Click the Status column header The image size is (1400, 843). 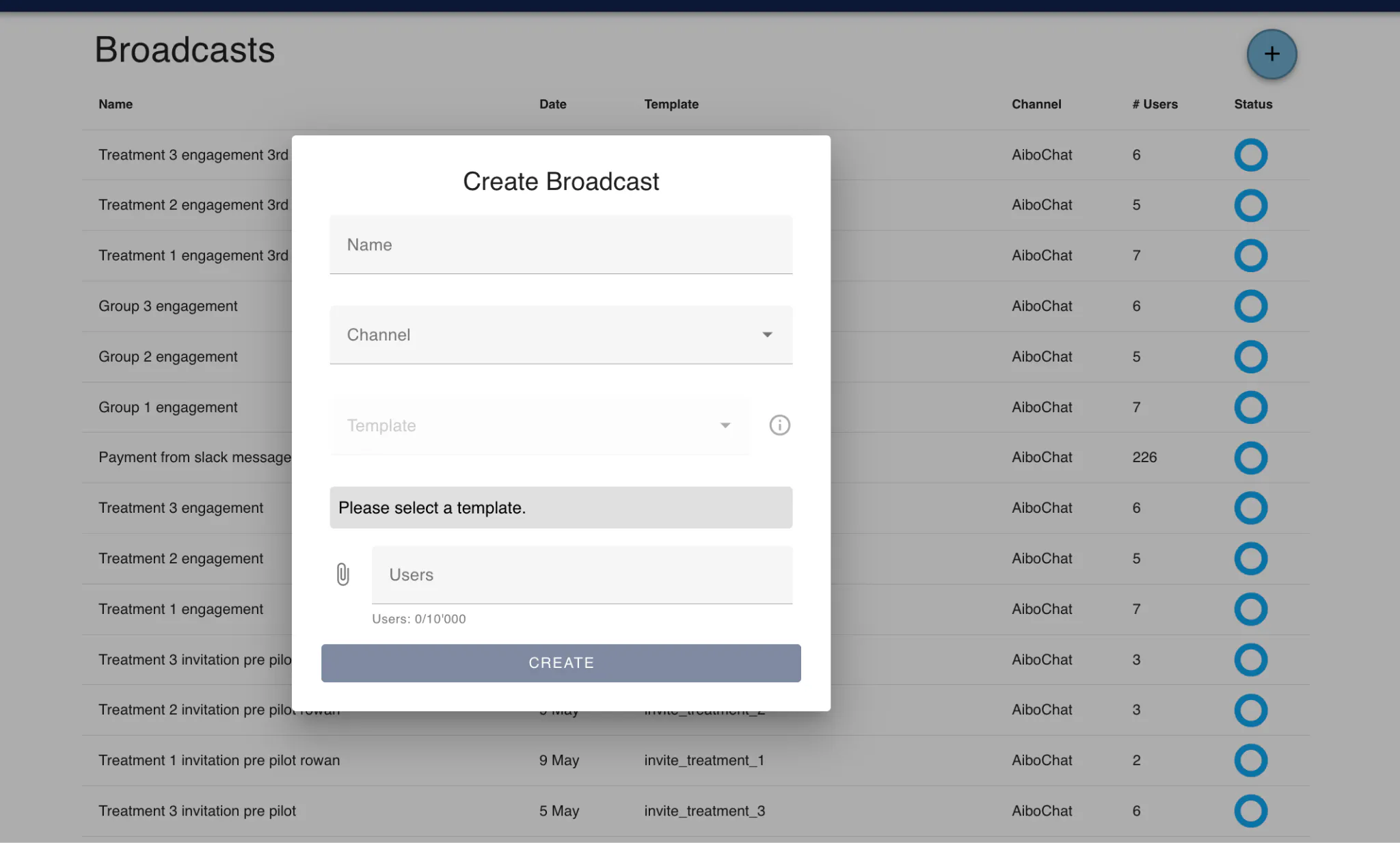1252,105
